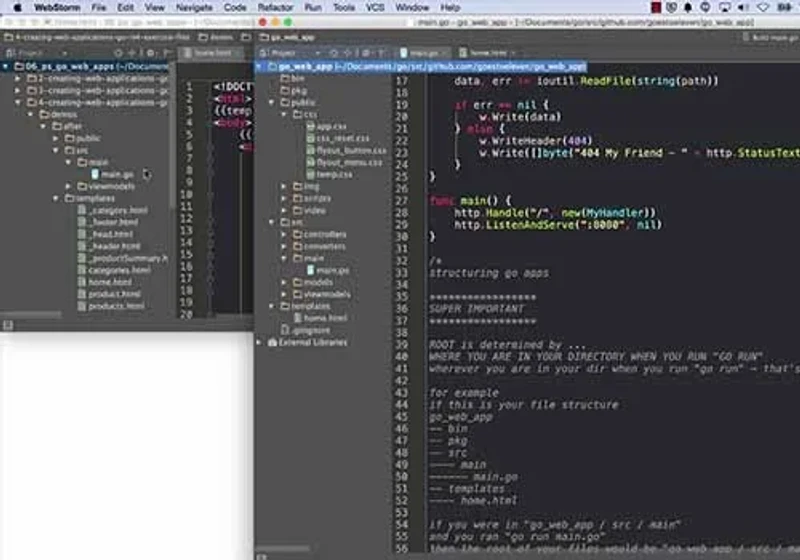Select home.html under templates in go_web_app tree
Viewport: 800px width, 560px height.
320,318
